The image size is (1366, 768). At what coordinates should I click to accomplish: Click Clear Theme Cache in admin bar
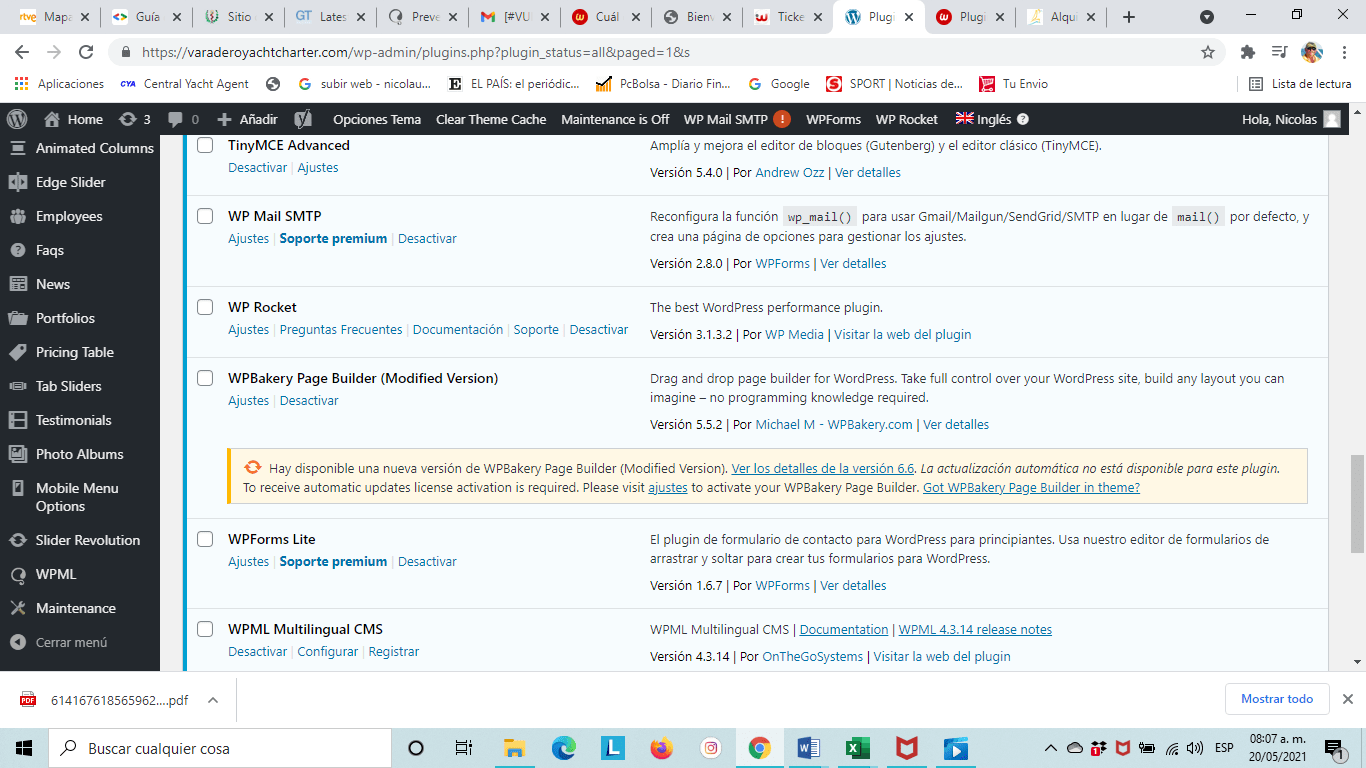point(491,119)
